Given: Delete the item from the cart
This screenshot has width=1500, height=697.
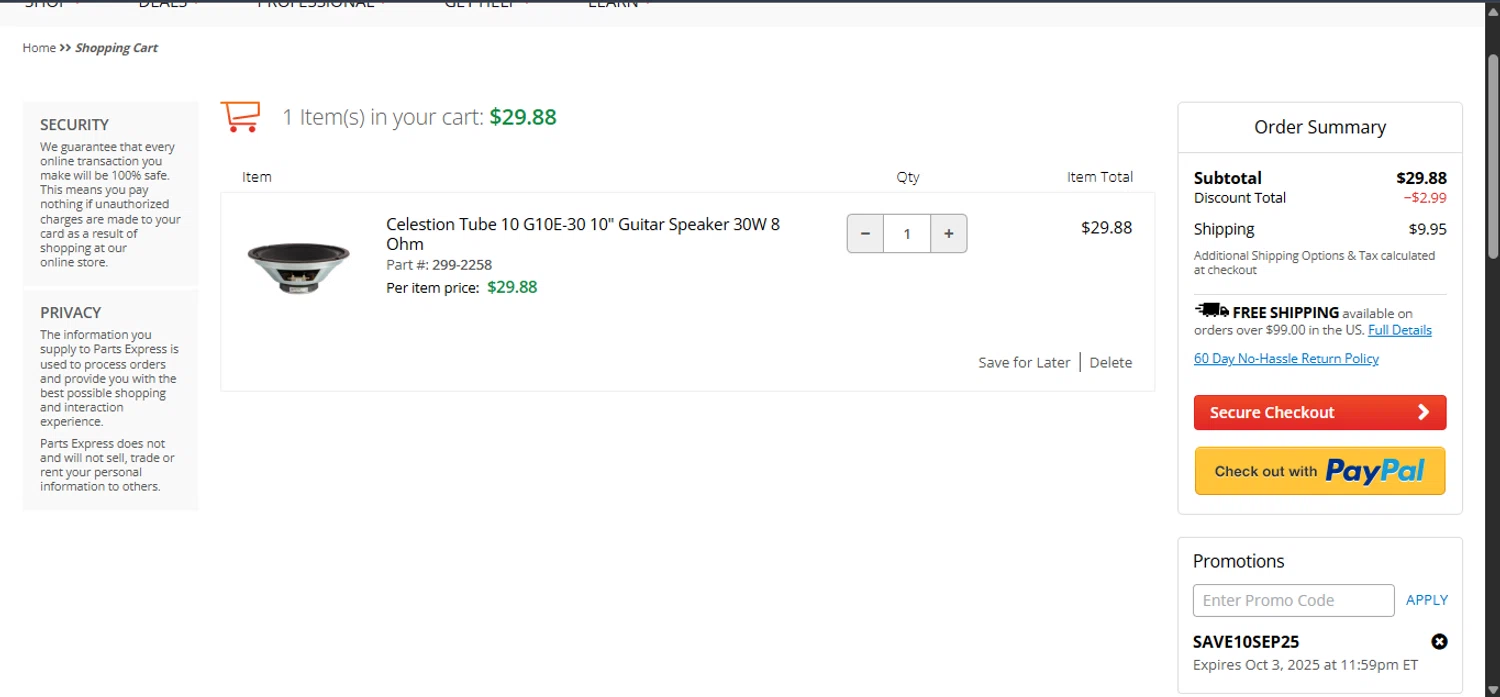Looking at the screenshot, I should click(x=1110, y=363).
